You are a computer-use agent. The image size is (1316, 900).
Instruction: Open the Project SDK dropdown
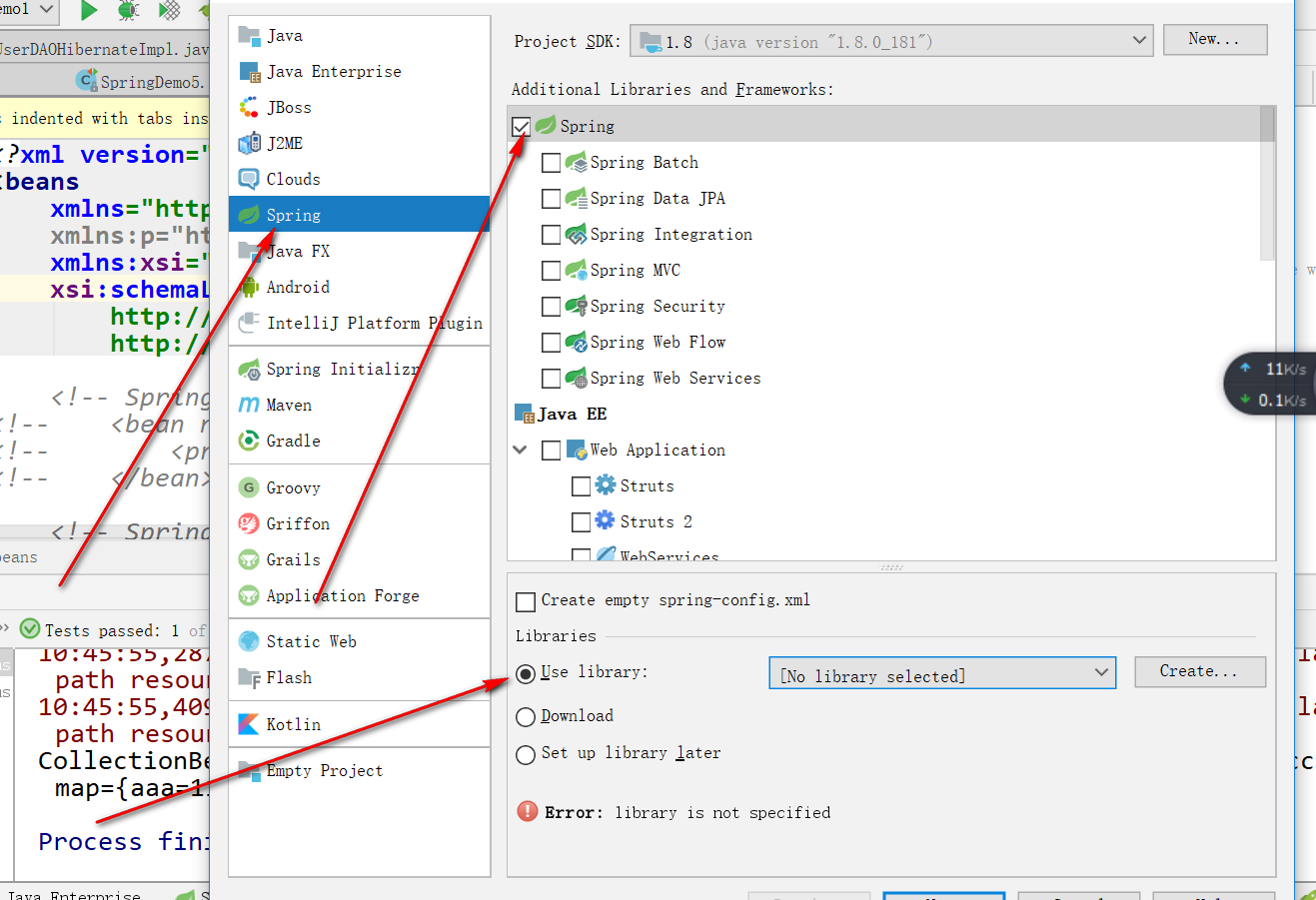click(x=892, y=41)
